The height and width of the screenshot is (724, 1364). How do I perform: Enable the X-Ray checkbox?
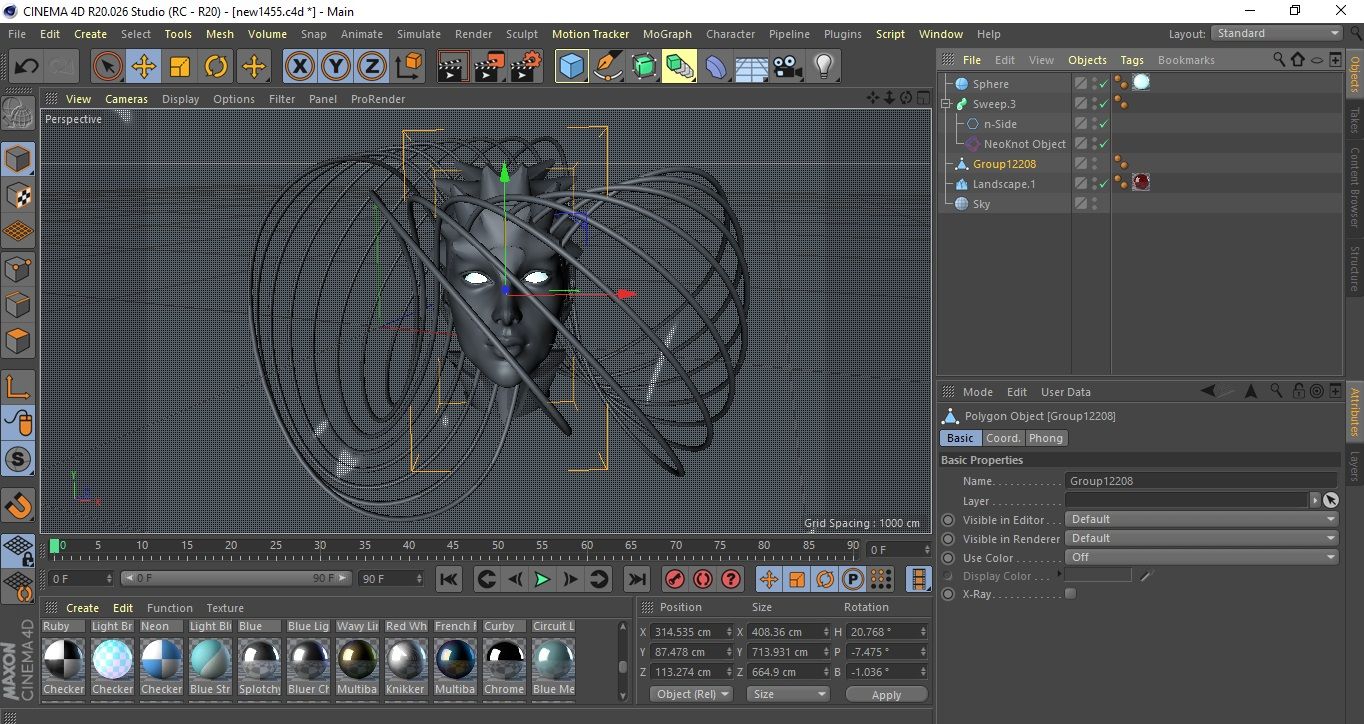(x=1071, y=594)
